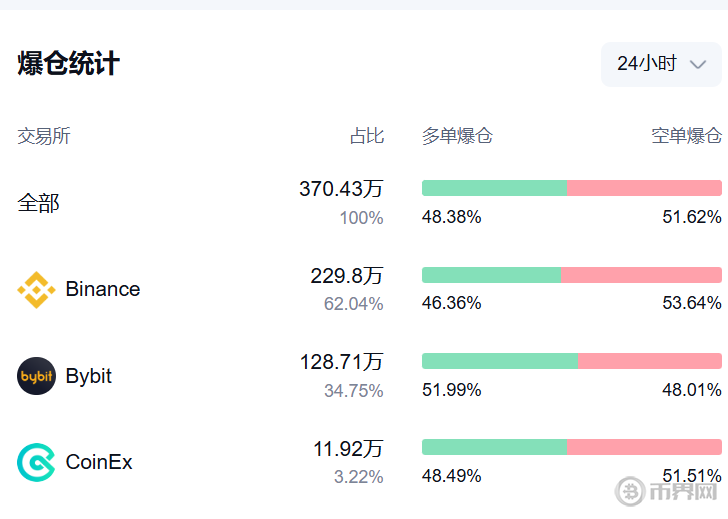
Task: Click the 多单爆仓 column header
Action: (457, 136)
